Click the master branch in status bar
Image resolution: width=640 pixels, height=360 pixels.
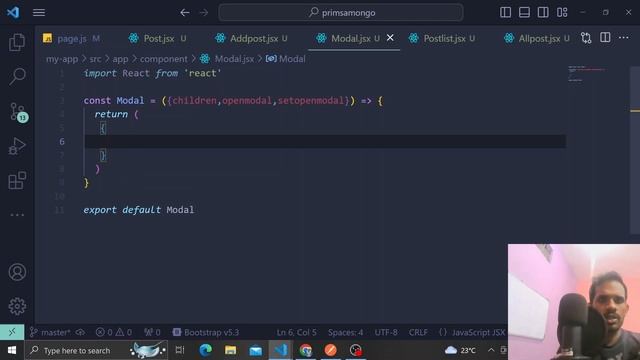[50, 332]
